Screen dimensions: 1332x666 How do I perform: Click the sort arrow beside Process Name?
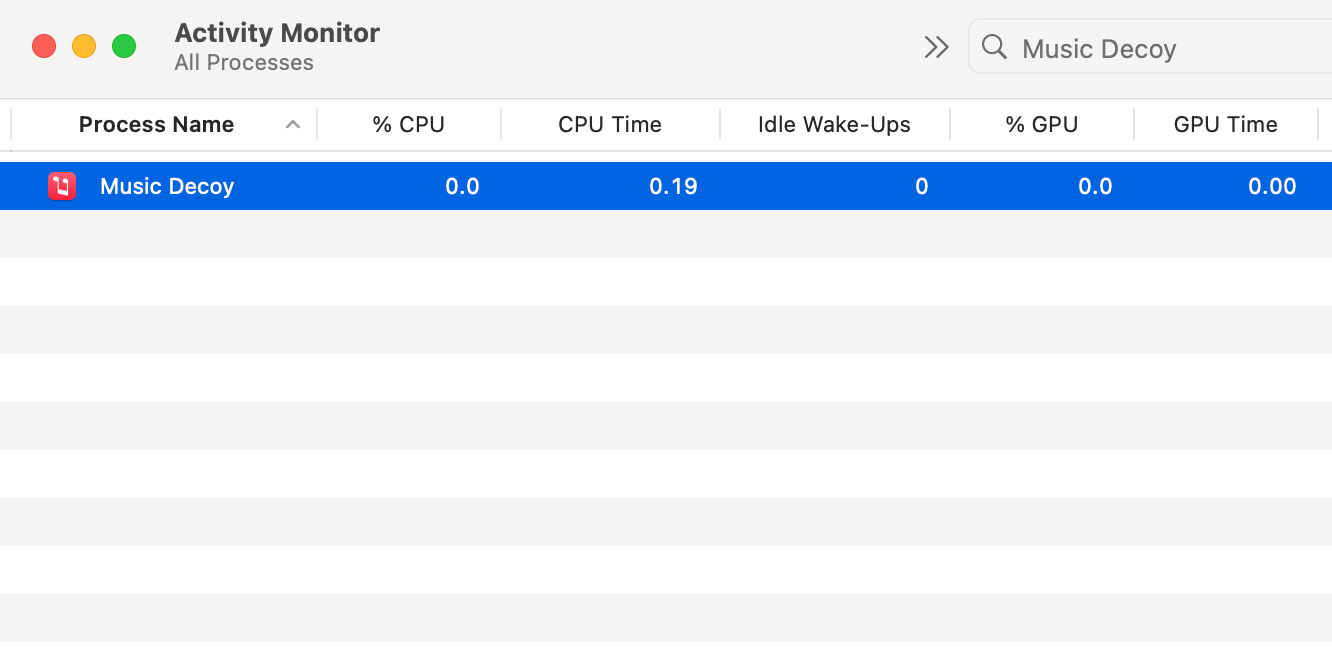(293, 125)
